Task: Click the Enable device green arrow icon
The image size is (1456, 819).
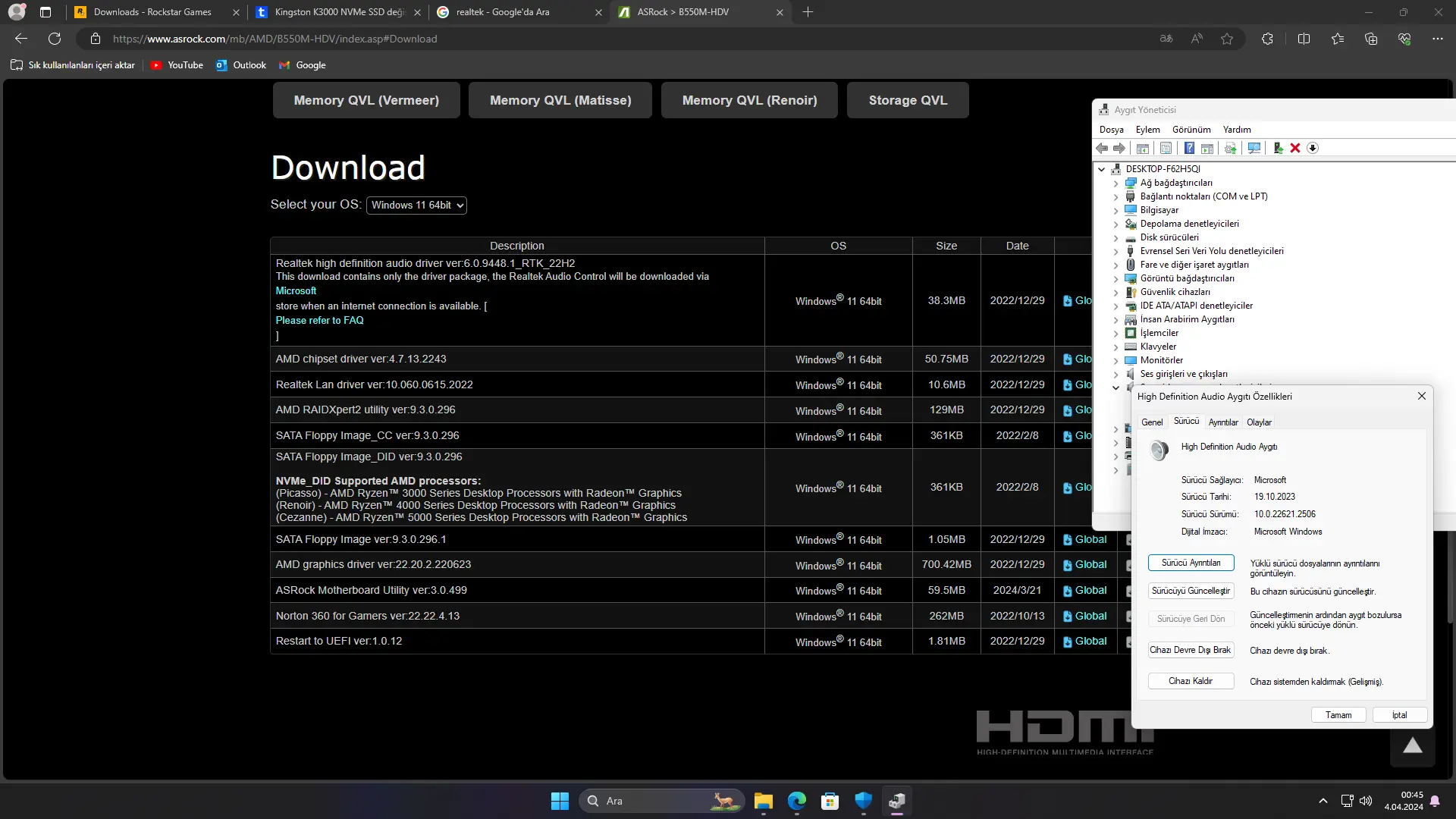Action: [1278, 149]
